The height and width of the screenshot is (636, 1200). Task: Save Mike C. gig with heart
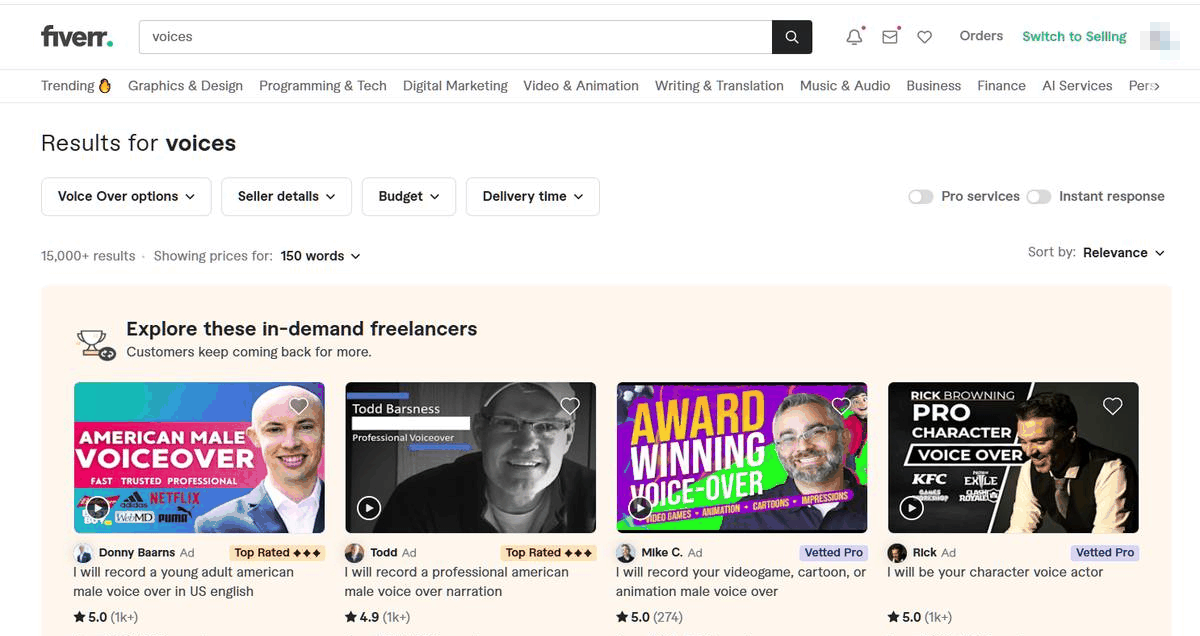tap(841, 406)
